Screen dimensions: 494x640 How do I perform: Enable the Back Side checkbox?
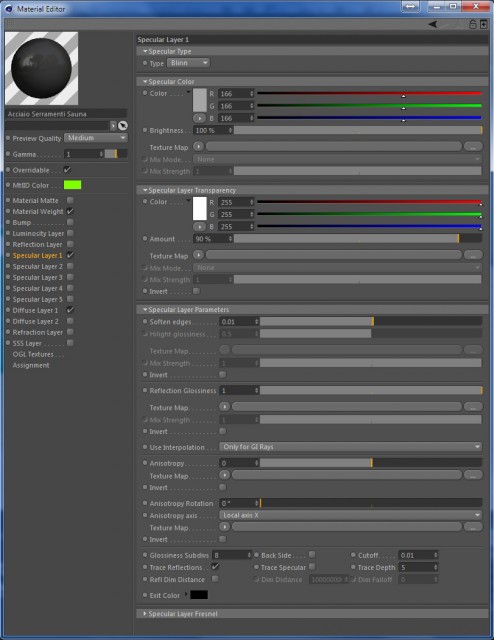click(312, 554)
